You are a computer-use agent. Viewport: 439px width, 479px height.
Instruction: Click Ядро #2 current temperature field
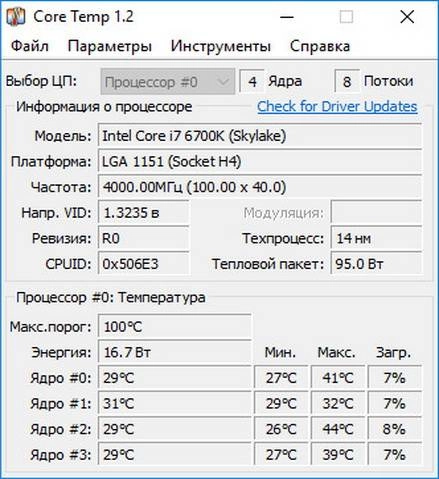[175, 429]
